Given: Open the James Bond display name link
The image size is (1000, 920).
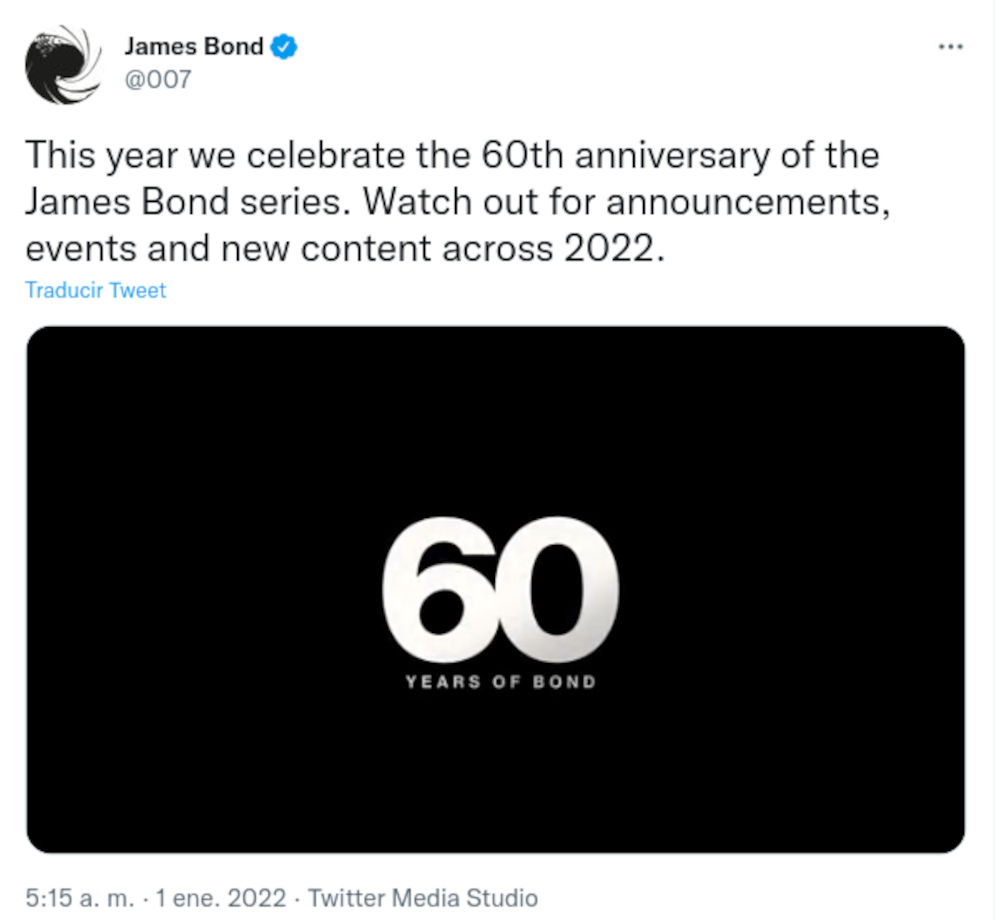Looking at the screenshot, I should click(194, 46).
